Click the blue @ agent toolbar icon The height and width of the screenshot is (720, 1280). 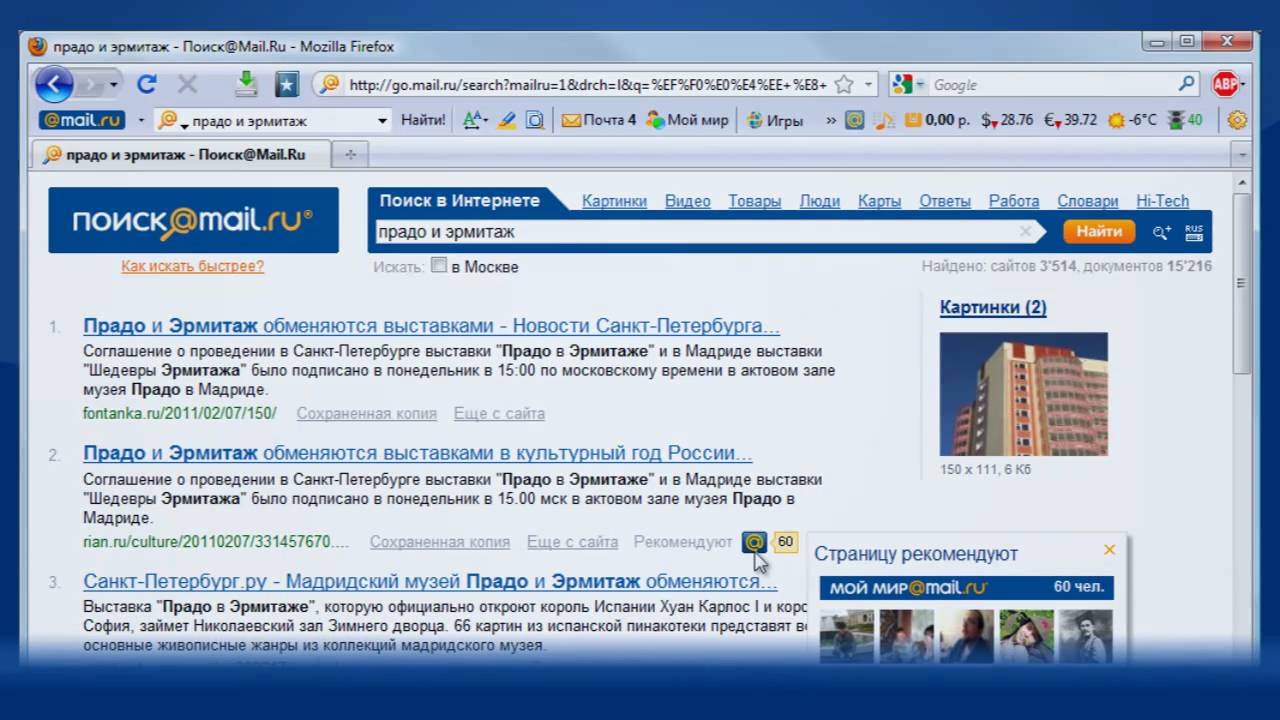(855, 120)
